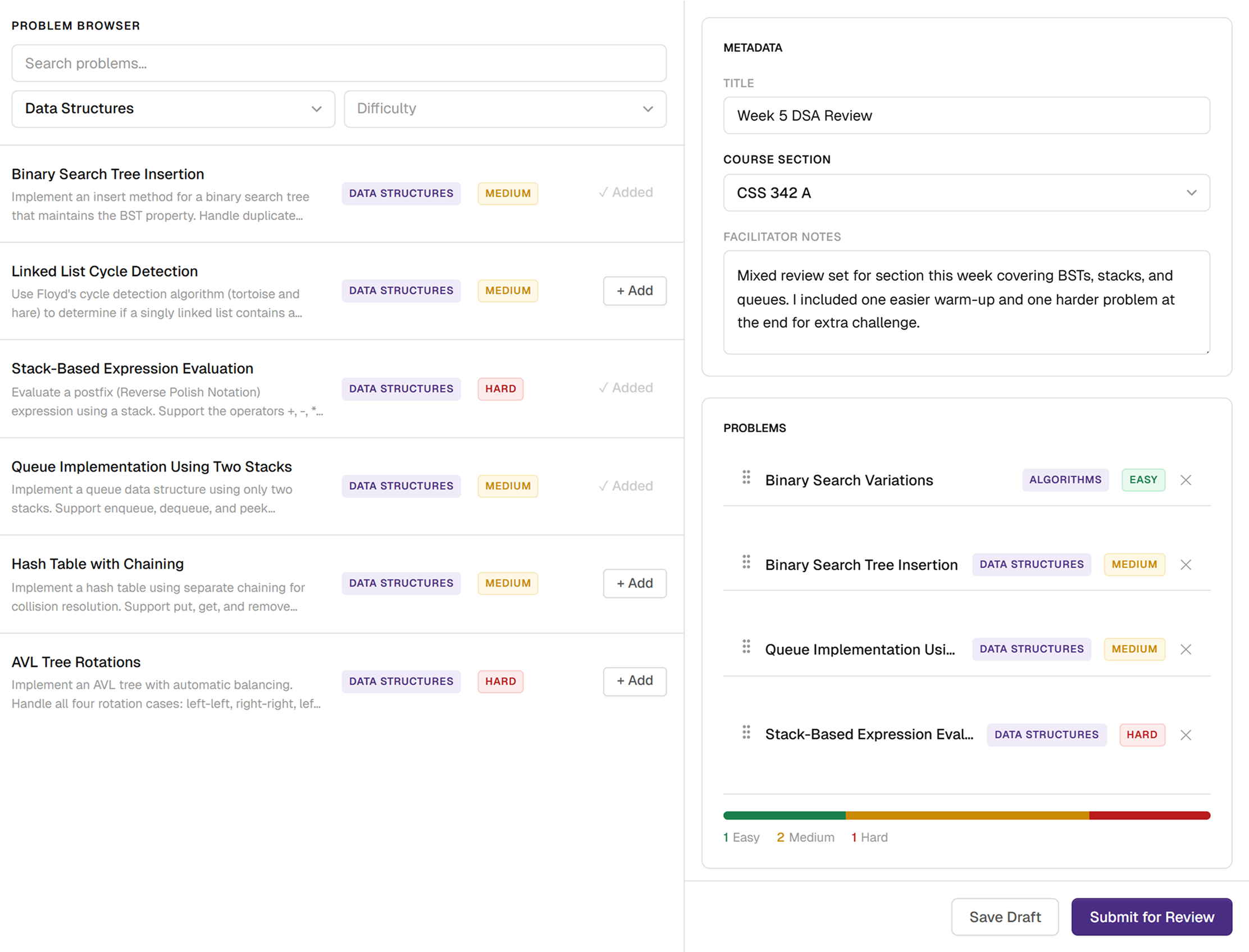The height and width of the screenshot is (952, 1249).
Task: Add Linked List Cycle Detection problem
Action: (635, 291)
